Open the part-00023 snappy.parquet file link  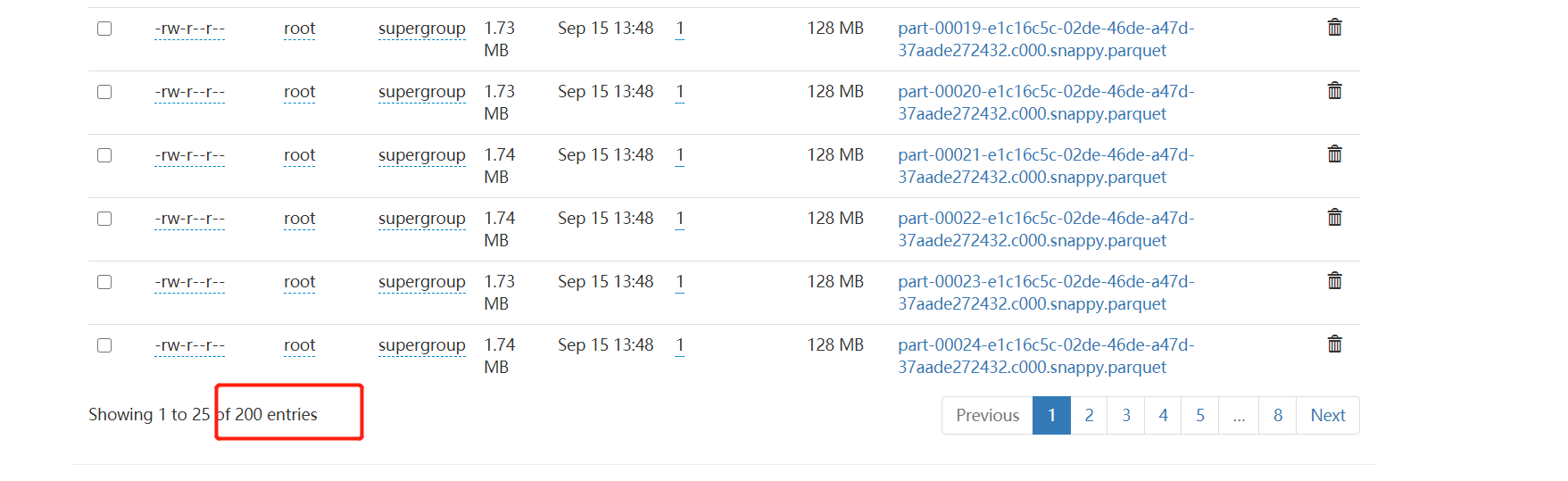click(1045, 293)
